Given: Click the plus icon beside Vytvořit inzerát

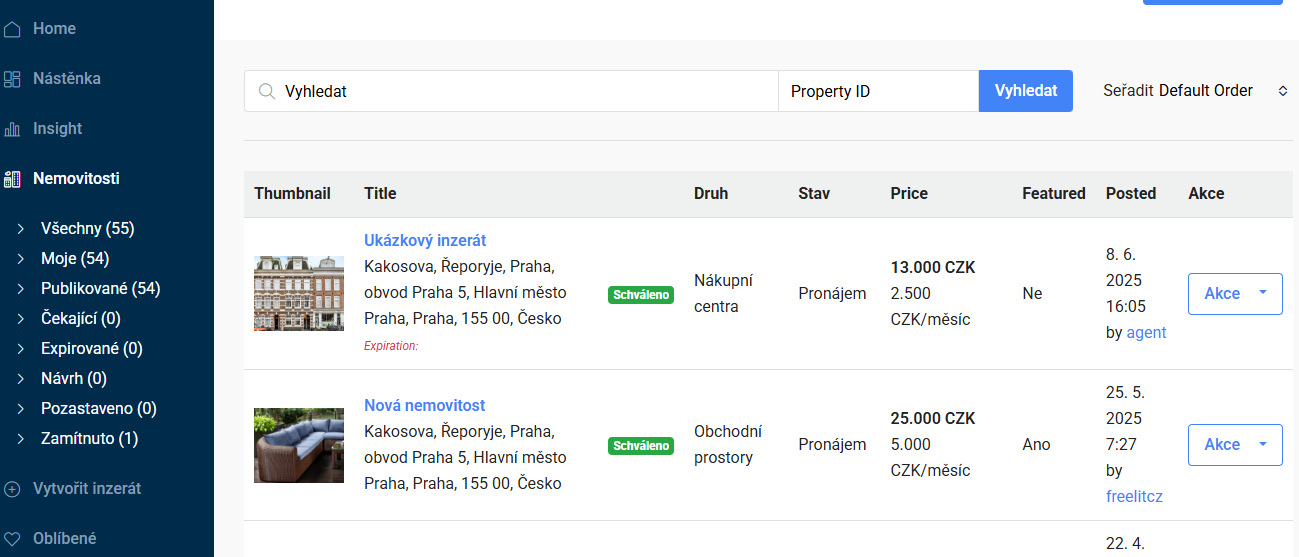Looking at the screenshot, I should (x=12, y=489).
